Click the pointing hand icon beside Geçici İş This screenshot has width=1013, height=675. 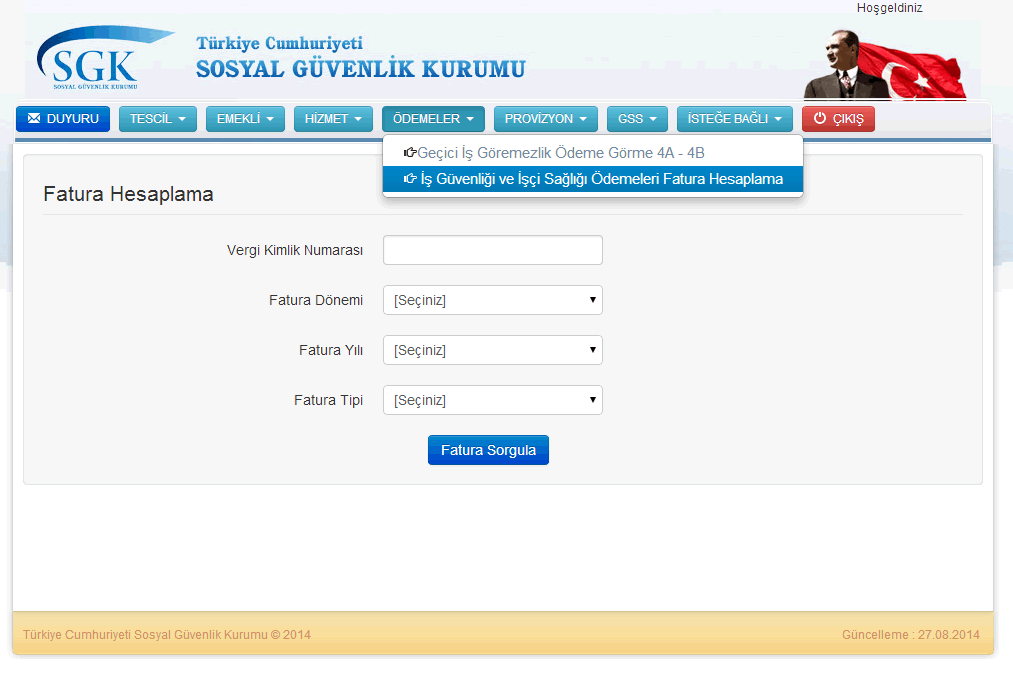[410, 153]
